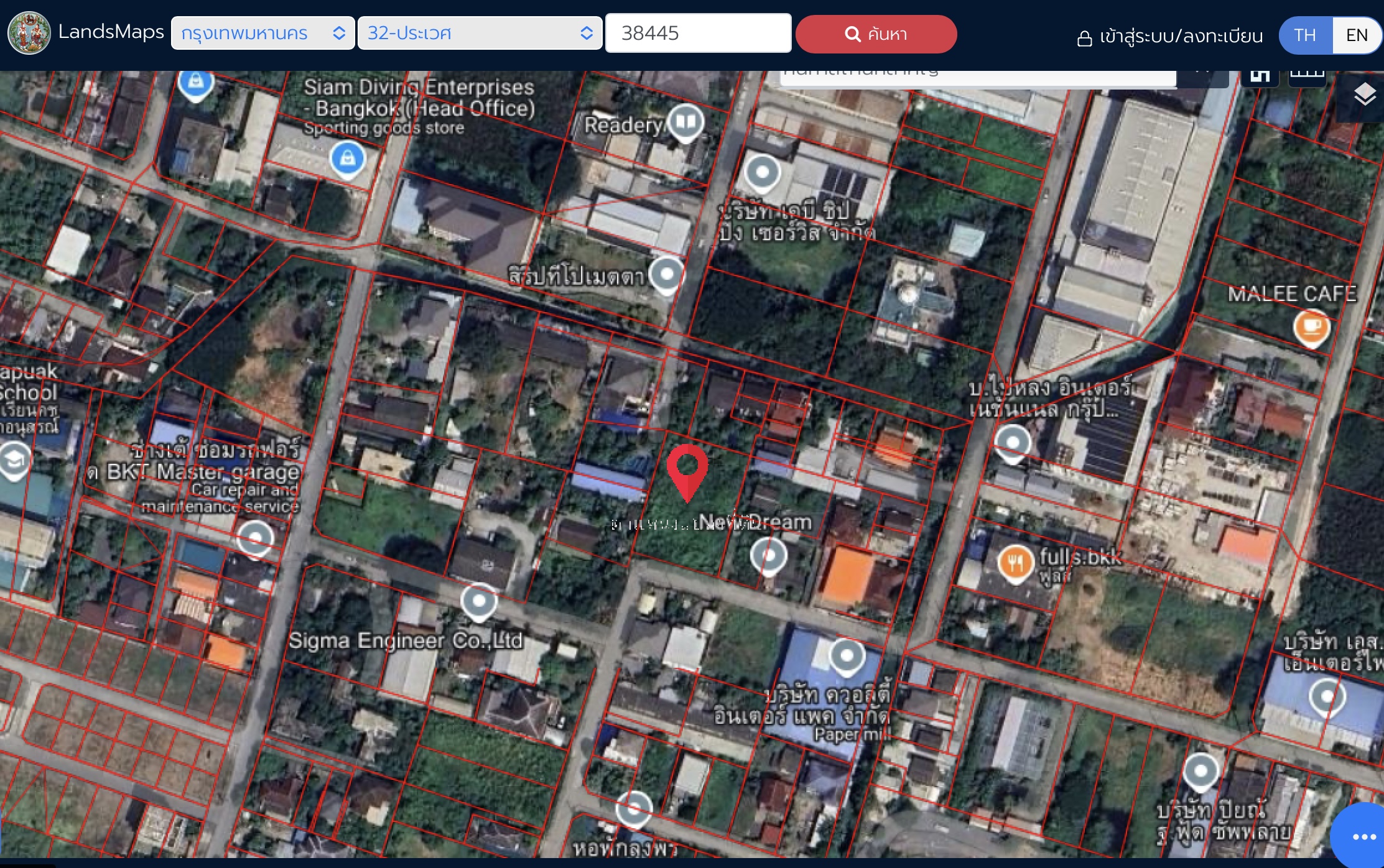
Task: Click the Sigma Engineer place marker
Action: pos(478,601)
